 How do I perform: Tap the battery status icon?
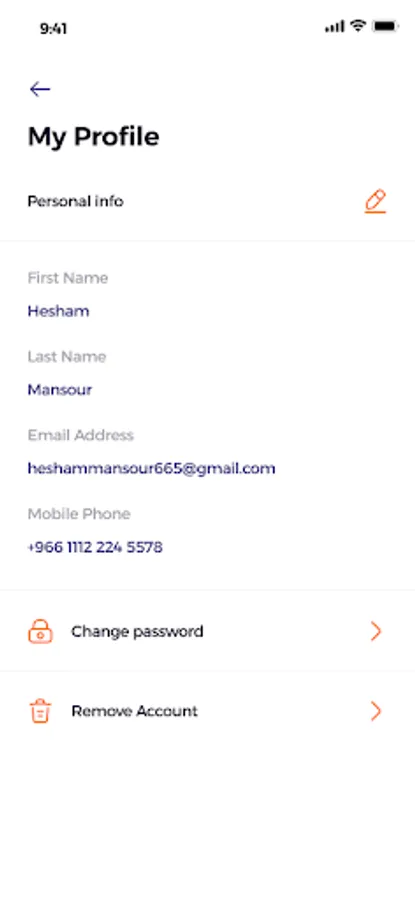click(x=385, y=26)
